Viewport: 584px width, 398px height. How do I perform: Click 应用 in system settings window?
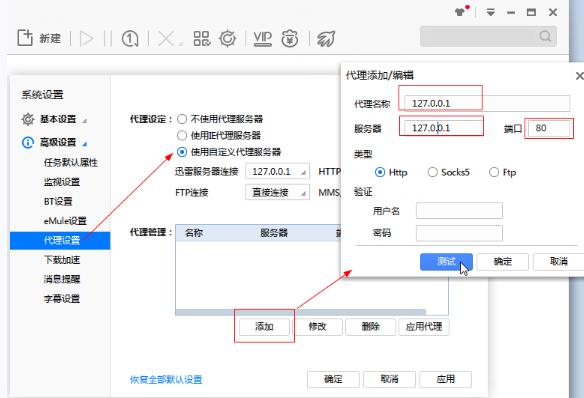445,379
